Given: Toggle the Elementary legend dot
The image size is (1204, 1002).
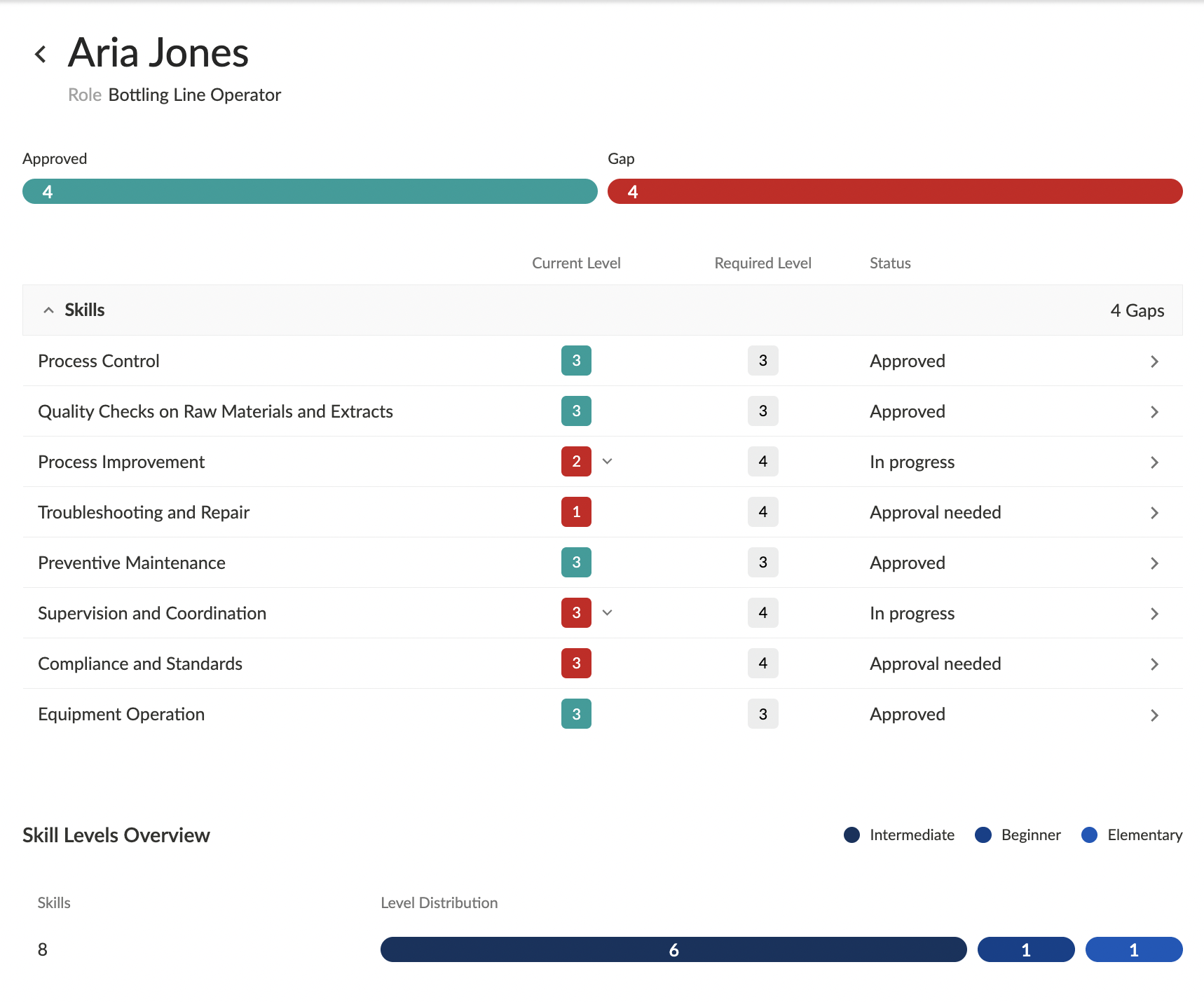Looking at the screenshot, I should pyautogui.click(x=1089, y=835).
